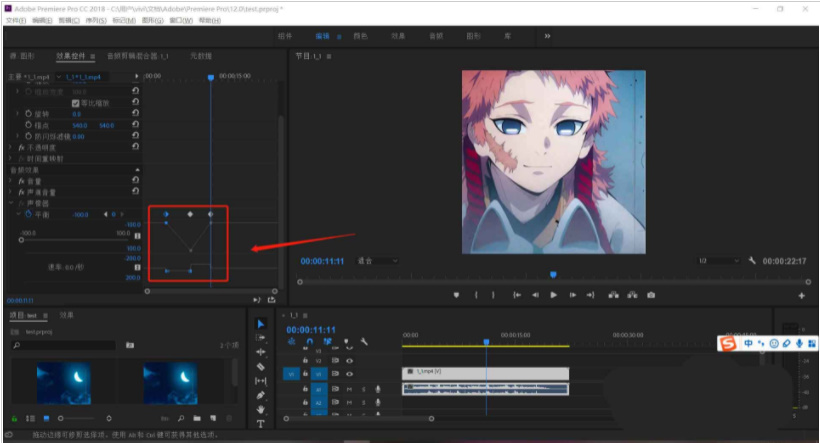820x443 pixels.
Task: Select the Hand tool
Action: (x=261, y=409)
